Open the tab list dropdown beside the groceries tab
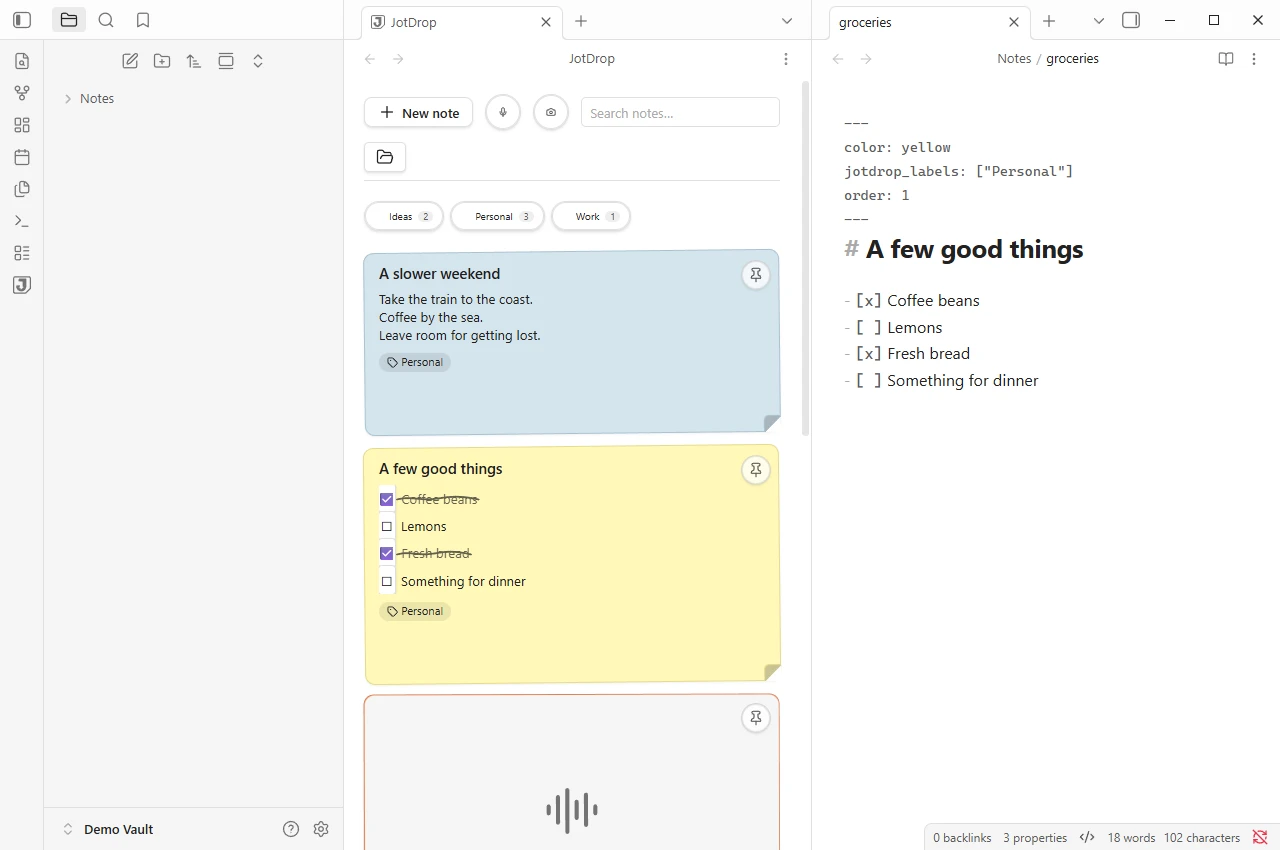This screenshot has height=850, width=1280. click(1099, 21)
